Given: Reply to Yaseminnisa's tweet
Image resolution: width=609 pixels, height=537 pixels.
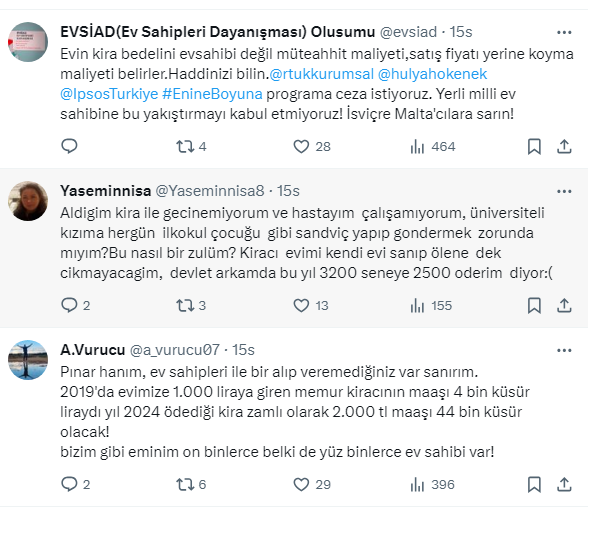Looking at the screenshot, I should [x=69, y=306].
